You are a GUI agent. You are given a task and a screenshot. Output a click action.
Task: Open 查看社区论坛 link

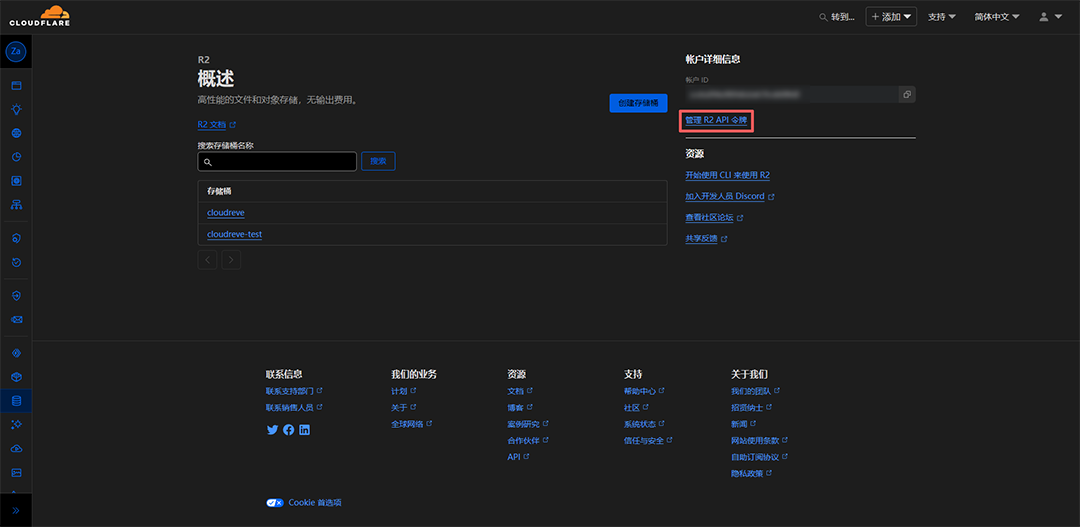coord(714,218)
